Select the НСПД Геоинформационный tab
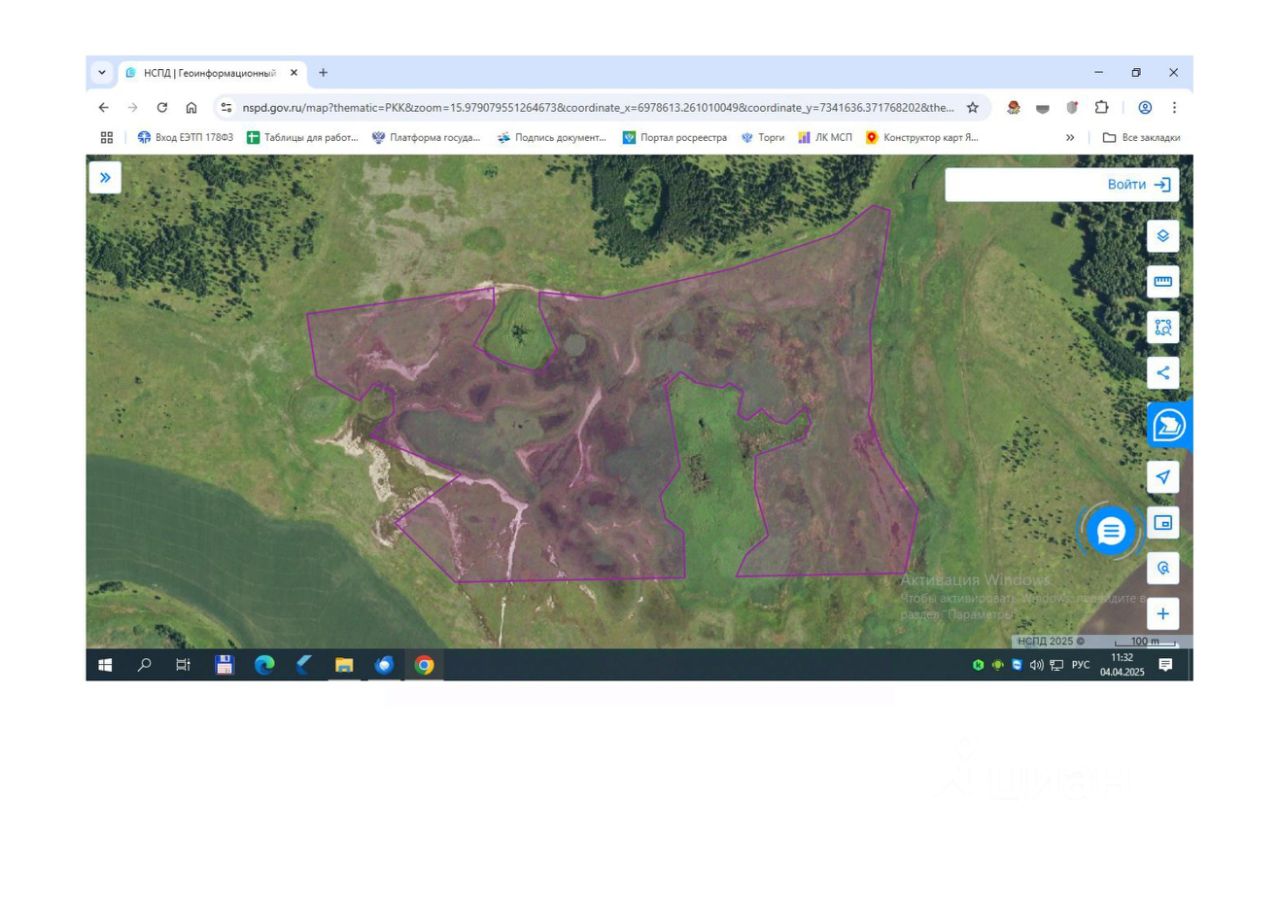The image size is (1280, 904). point(212,73)
